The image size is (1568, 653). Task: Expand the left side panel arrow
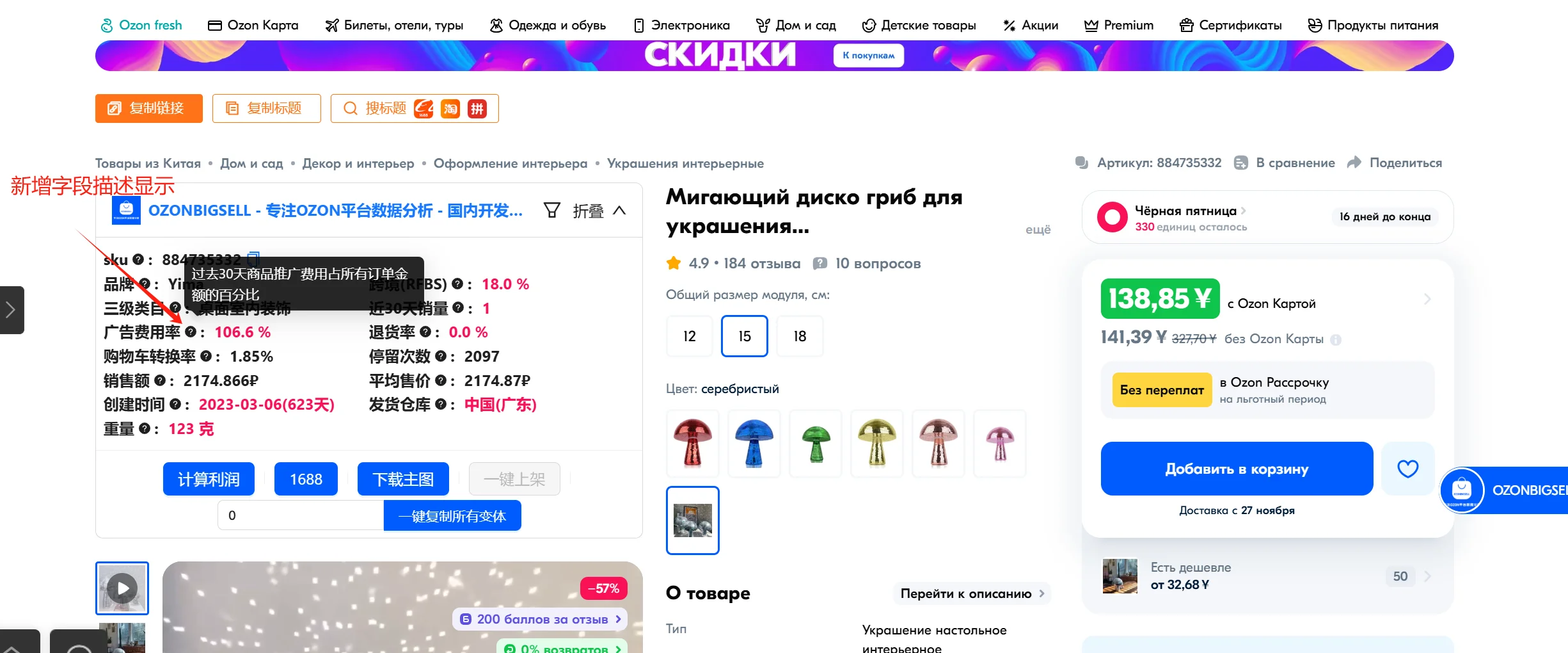click(11, 310)
